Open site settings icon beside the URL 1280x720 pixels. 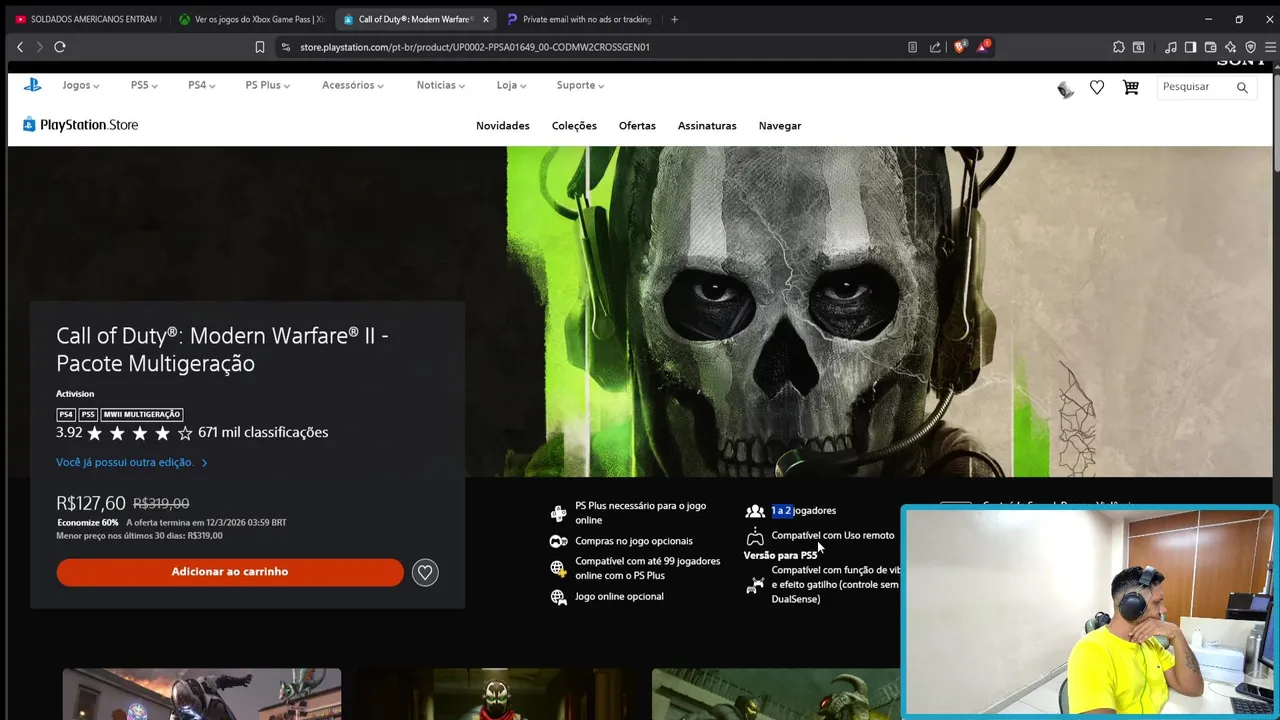click(x=286, y=47)
